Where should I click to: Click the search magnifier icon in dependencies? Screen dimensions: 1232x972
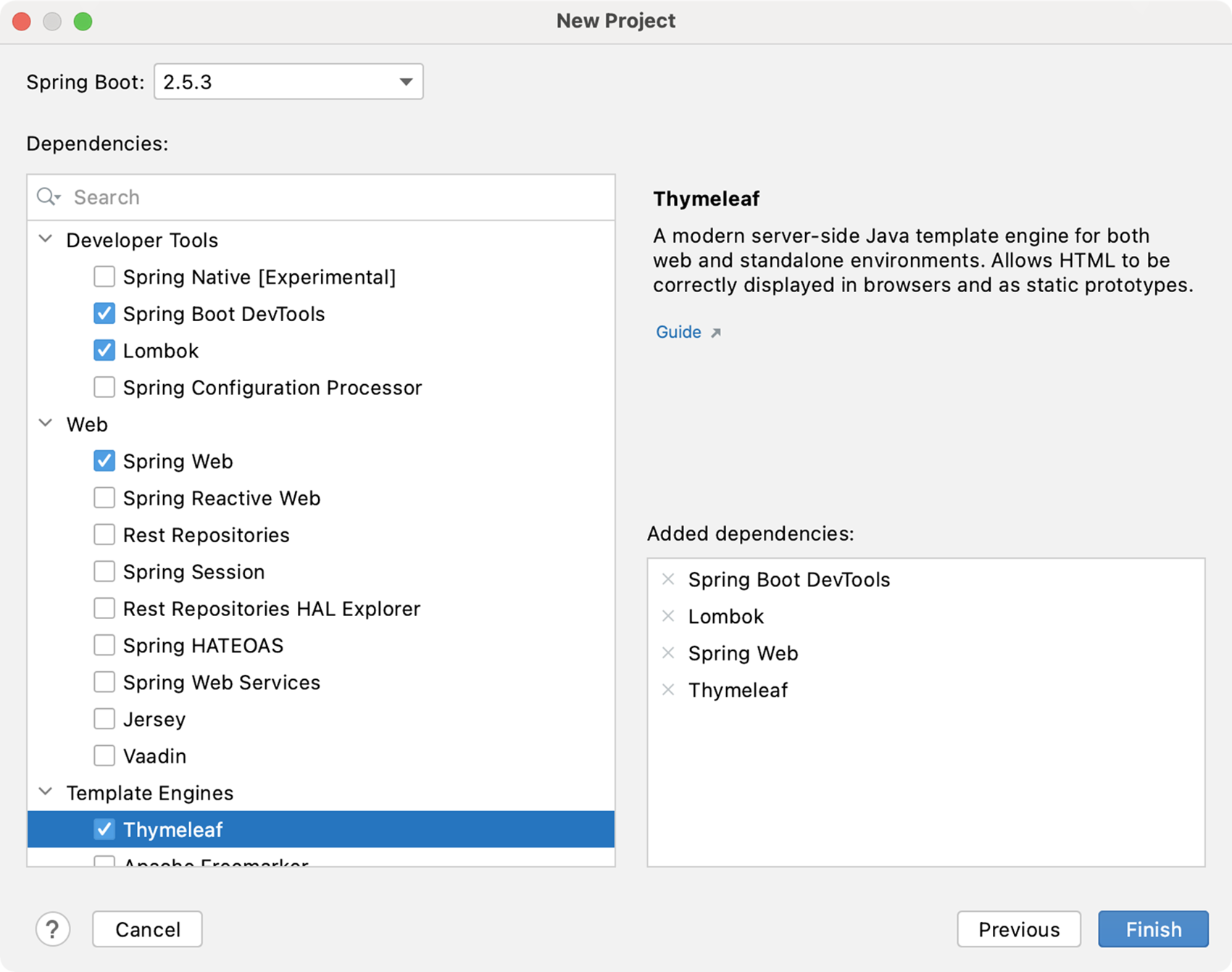pos(49,196)
